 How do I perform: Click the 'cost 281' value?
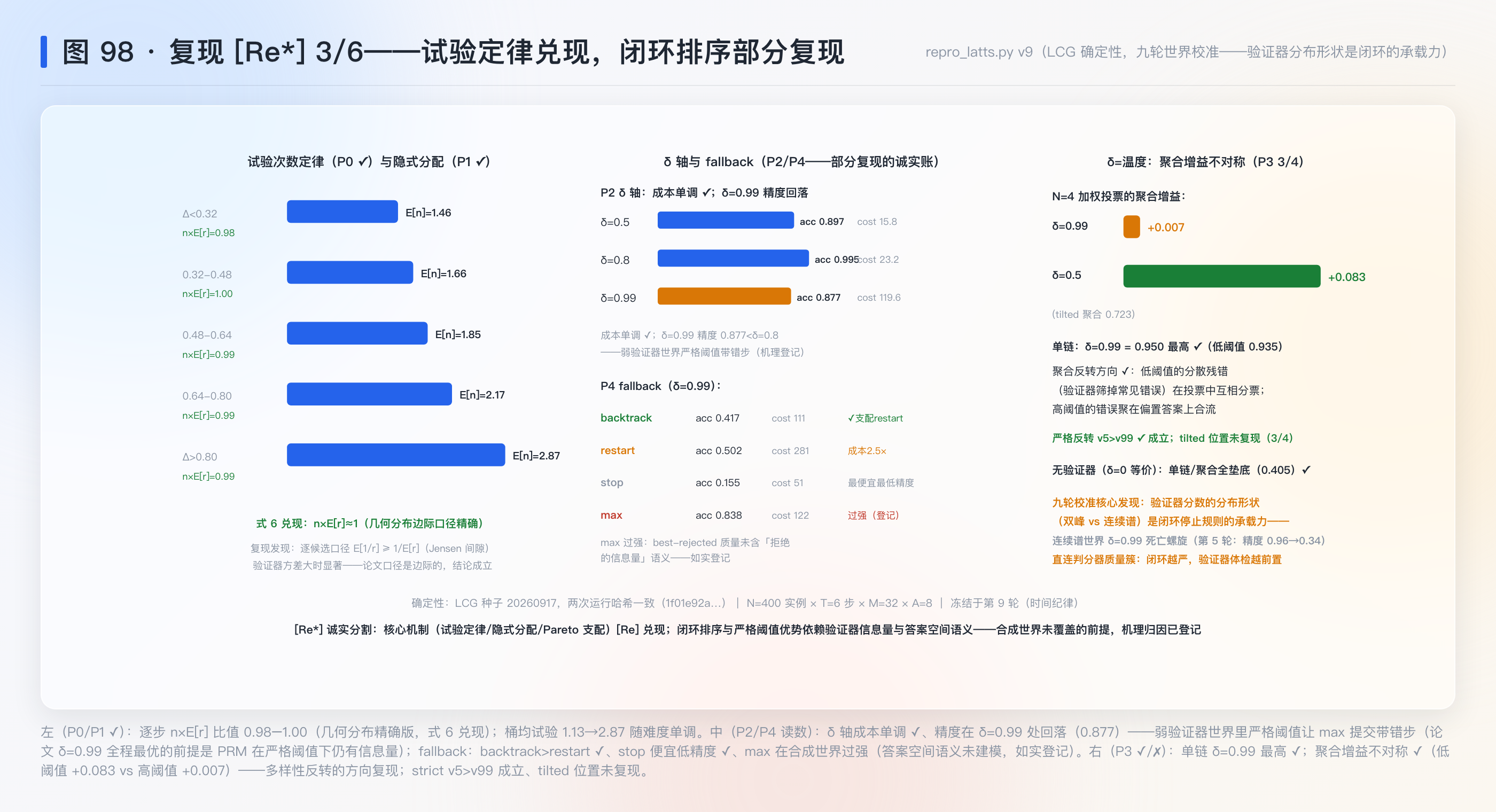(x=790, y=451)
